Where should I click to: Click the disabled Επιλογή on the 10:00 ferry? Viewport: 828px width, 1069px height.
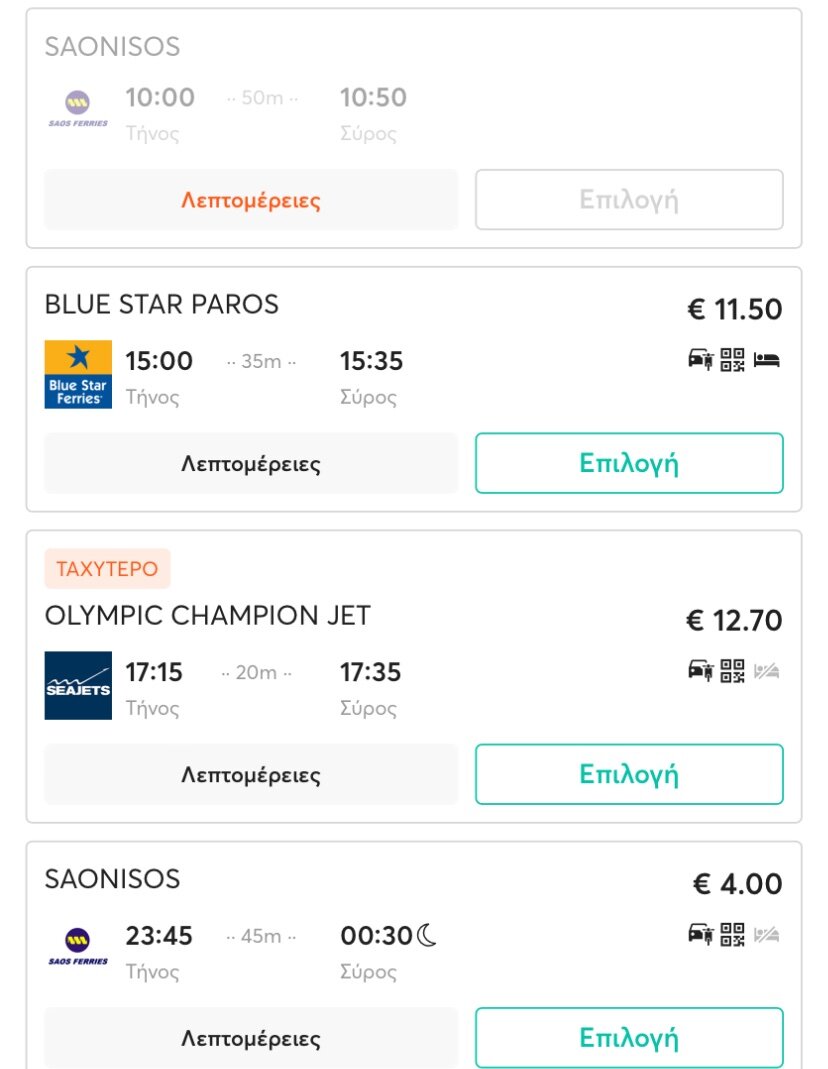(629, 200)
